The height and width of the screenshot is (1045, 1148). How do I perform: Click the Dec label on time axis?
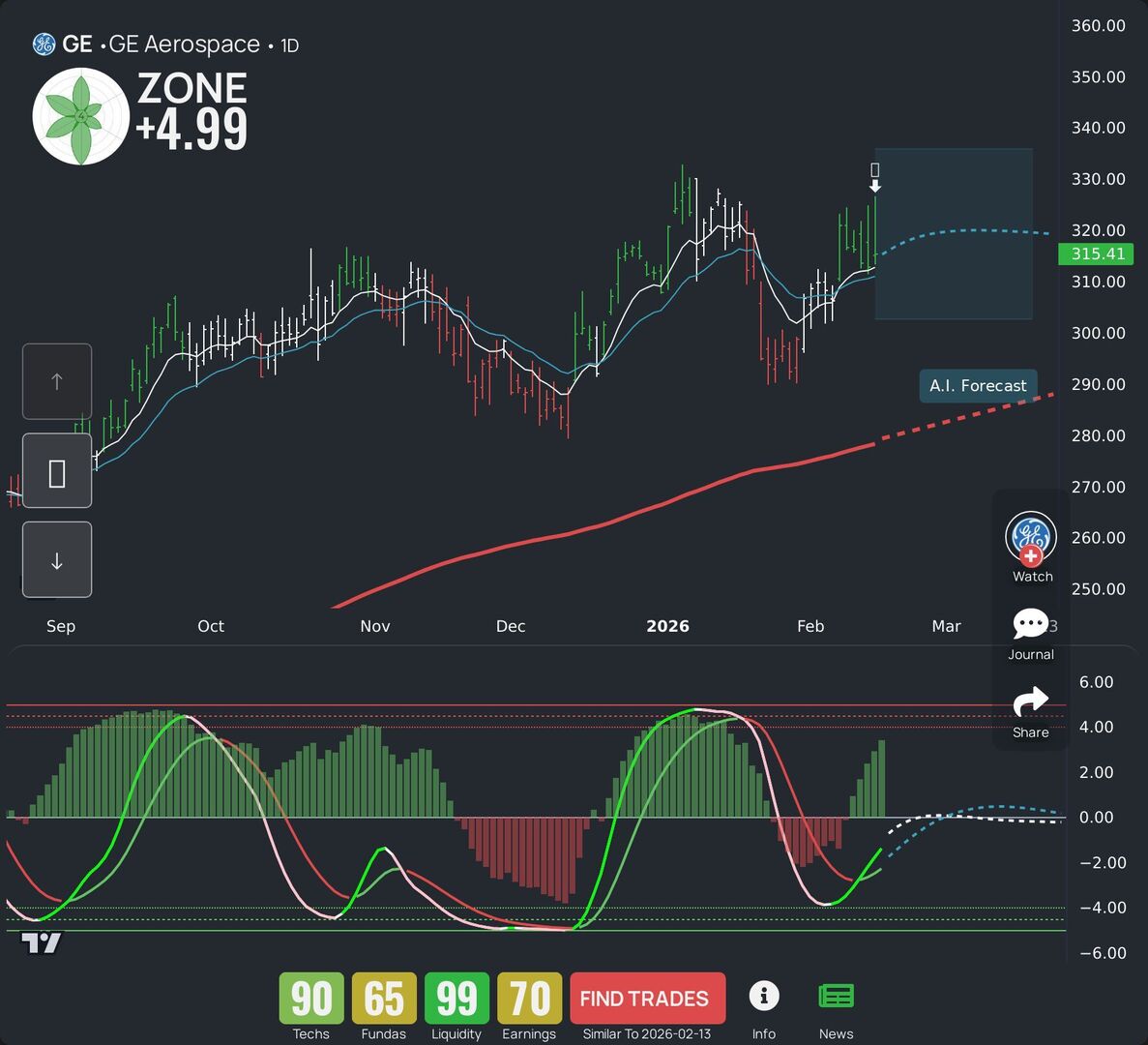[x=511, y=626]
